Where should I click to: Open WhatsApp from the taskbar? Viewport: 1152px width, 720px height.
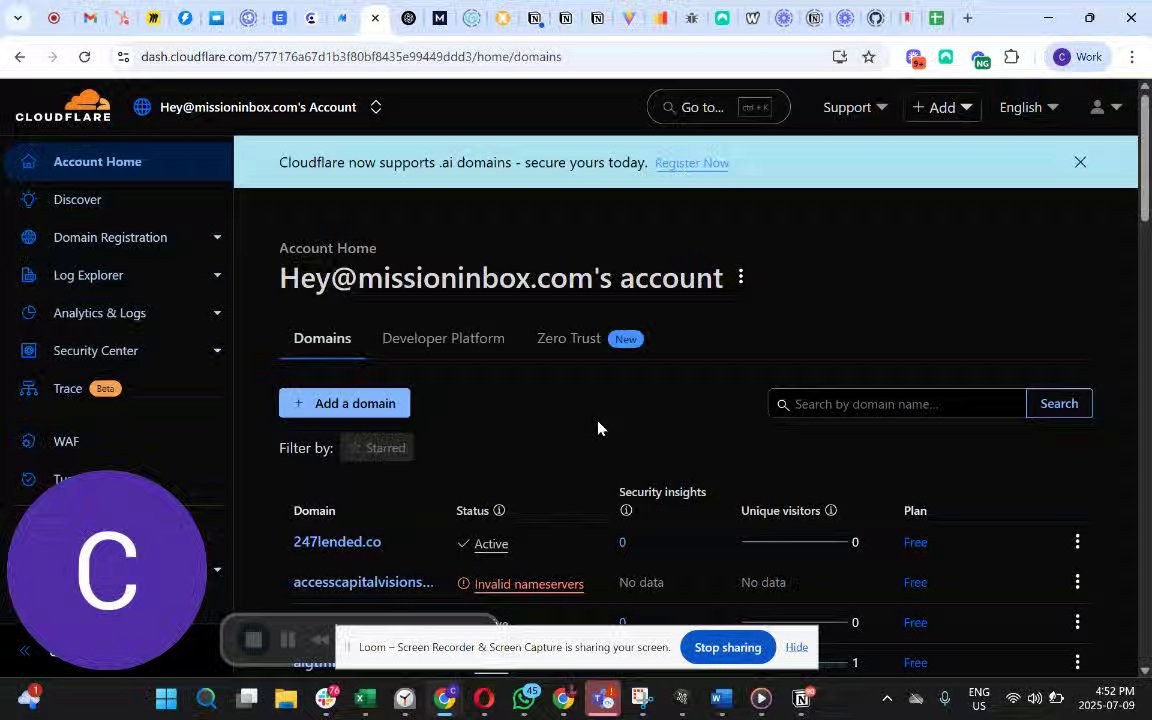click(x=525, y=699)
